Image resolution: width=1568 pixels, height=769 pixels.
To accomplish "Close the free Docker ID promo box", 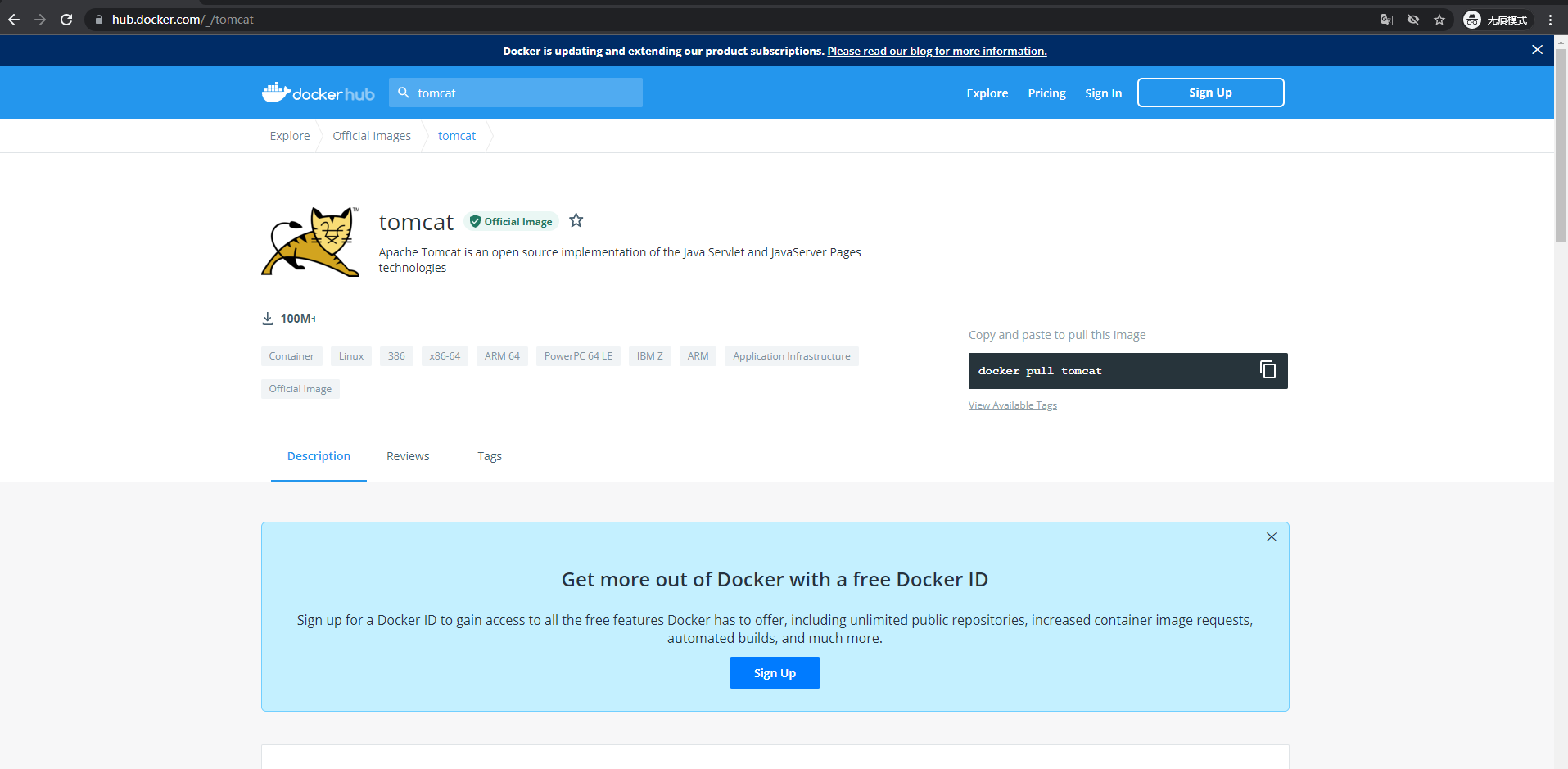I will coord(1272,537).
